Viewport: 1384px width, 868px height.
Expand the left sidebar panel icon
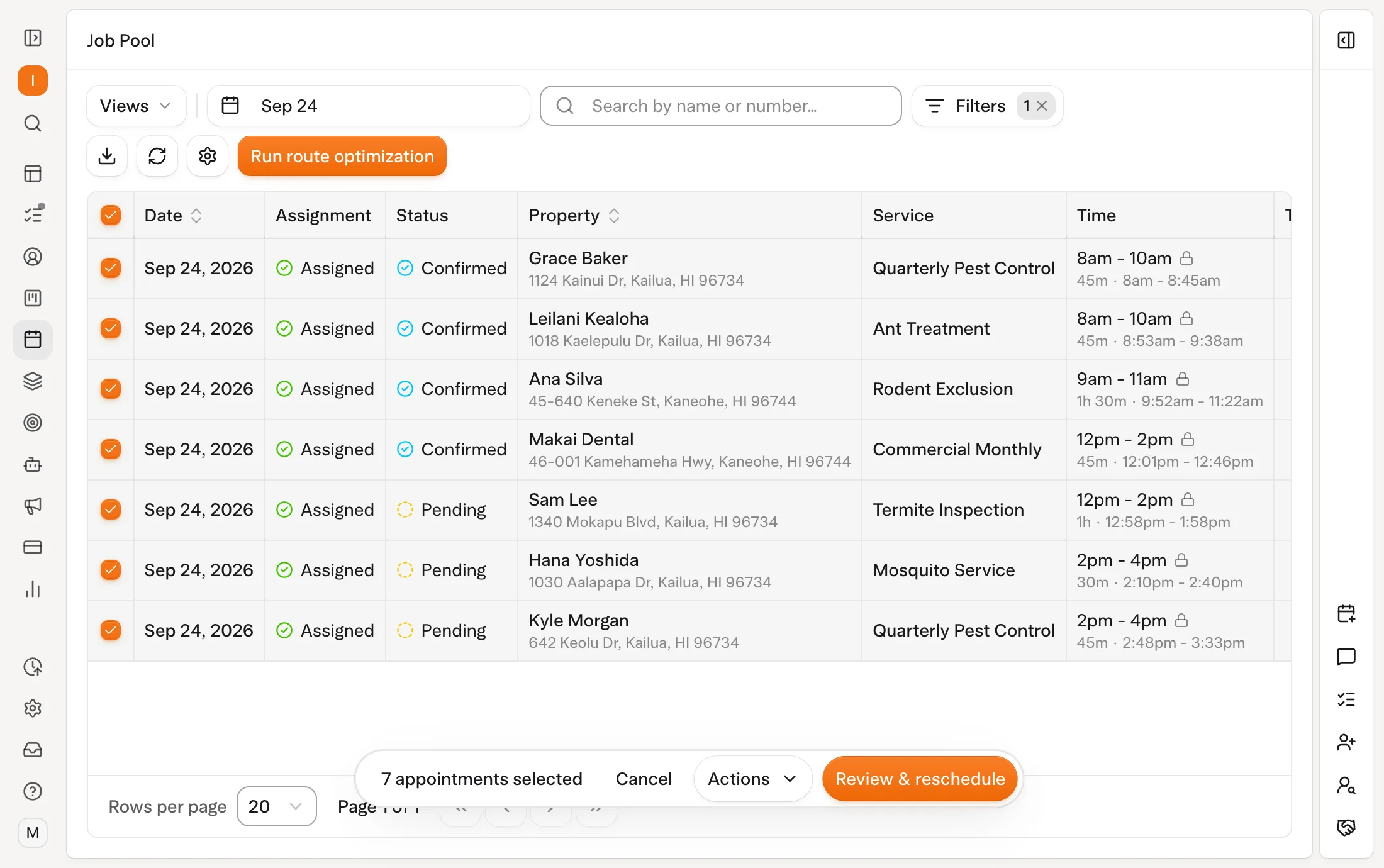pyautogui.click(x=33, y=38)
